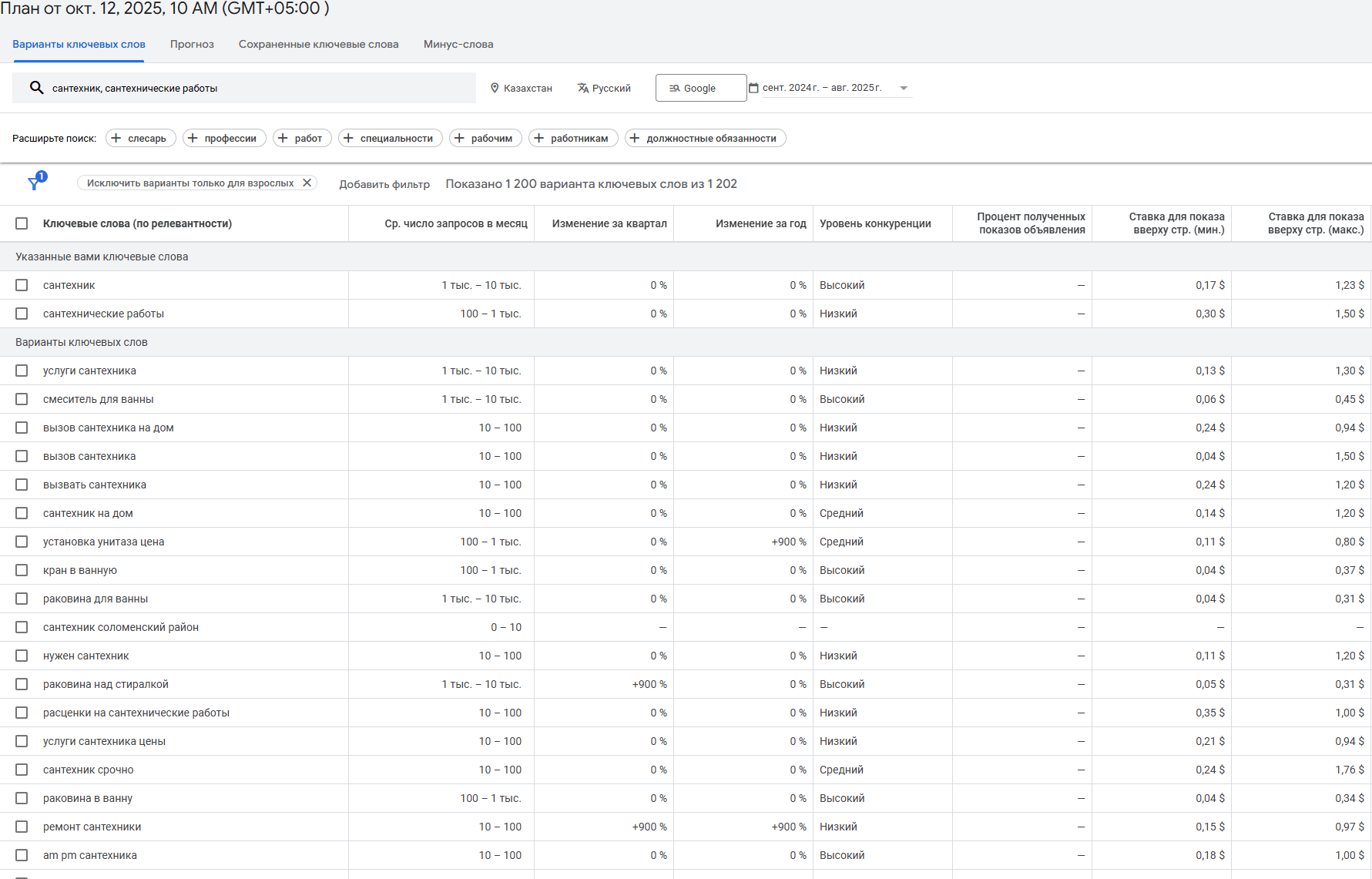Image resolution: width=1372 pixels, height=879 pixels.
Task: Add 'специальности' suggestion to search
Action: coord(390,138)
